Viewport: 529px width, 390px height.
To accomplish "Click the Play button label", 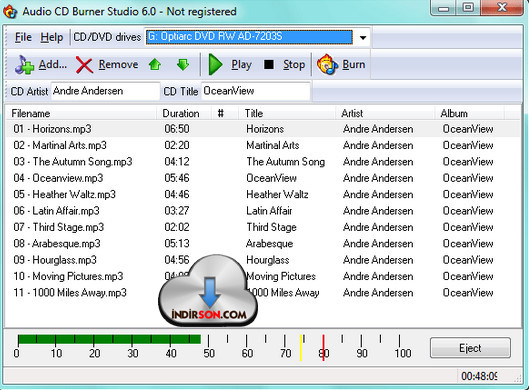I will click(242, 64).
